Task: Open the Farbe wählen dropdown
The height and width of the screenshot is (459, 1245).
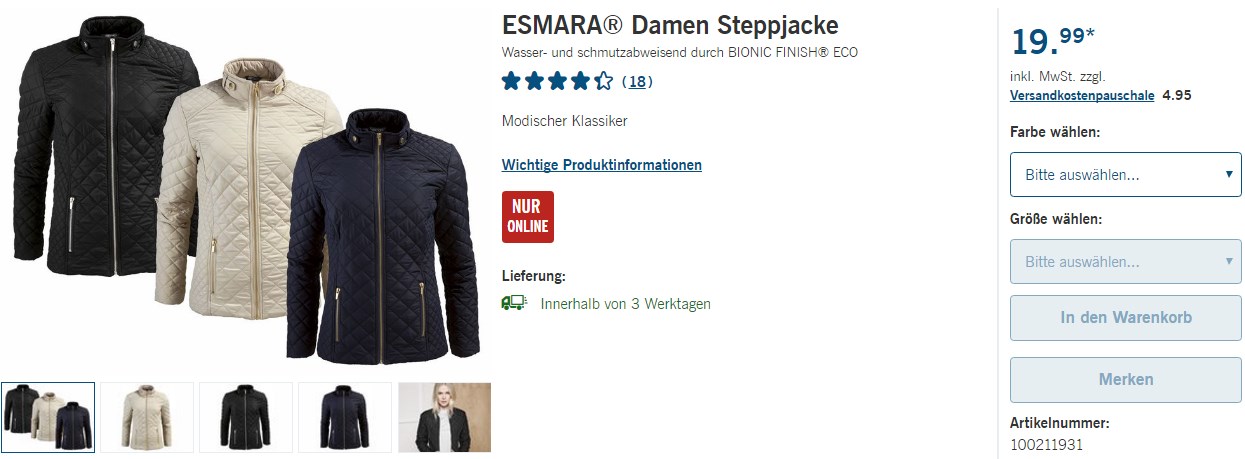Action: point(1126,175)
